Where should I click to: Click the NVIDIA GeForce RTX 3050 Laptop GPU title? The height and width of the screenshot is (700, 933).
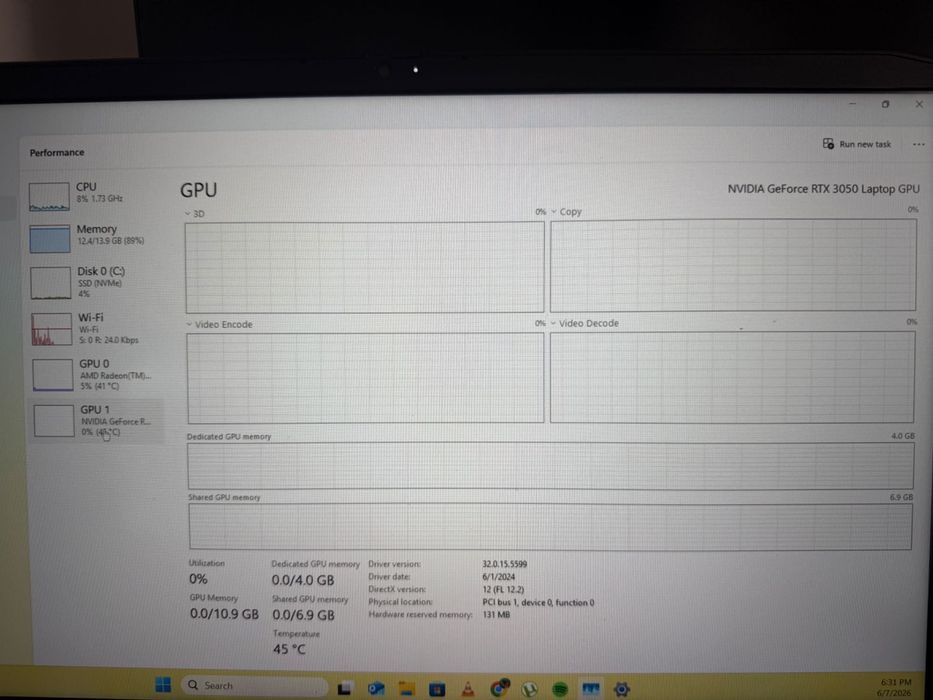(x=824, y=189)
